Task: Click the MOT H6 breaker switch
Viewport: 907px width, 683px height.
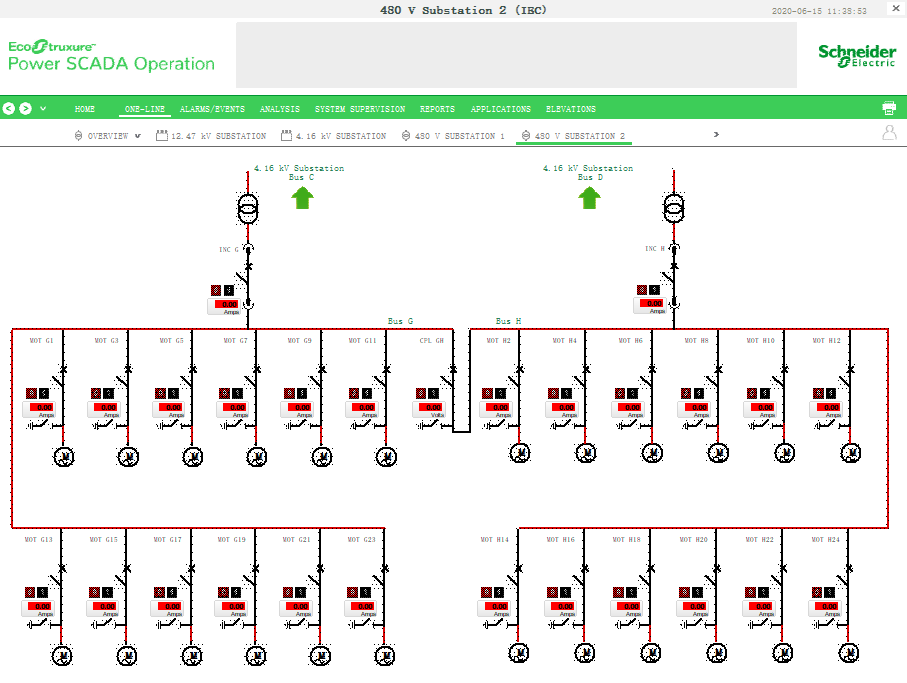Action: [x=648, y=378]
